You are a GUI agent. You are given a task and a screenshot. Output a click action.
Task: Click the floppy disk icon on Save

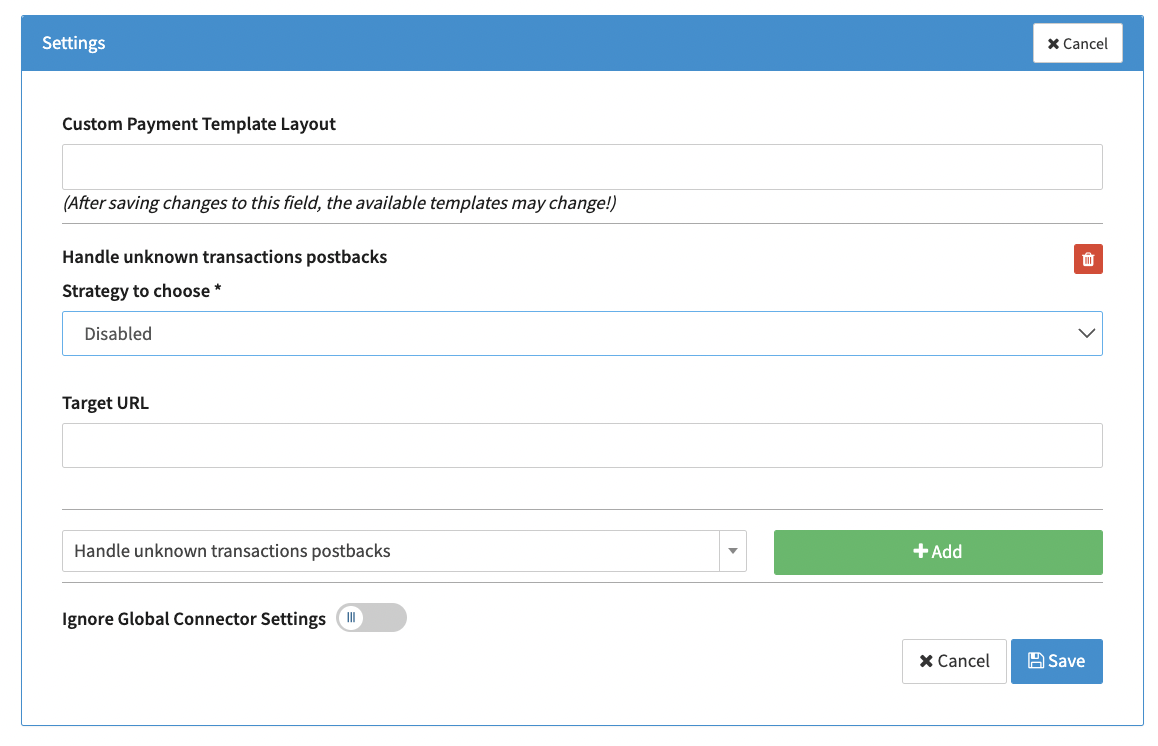(1035, 661)
